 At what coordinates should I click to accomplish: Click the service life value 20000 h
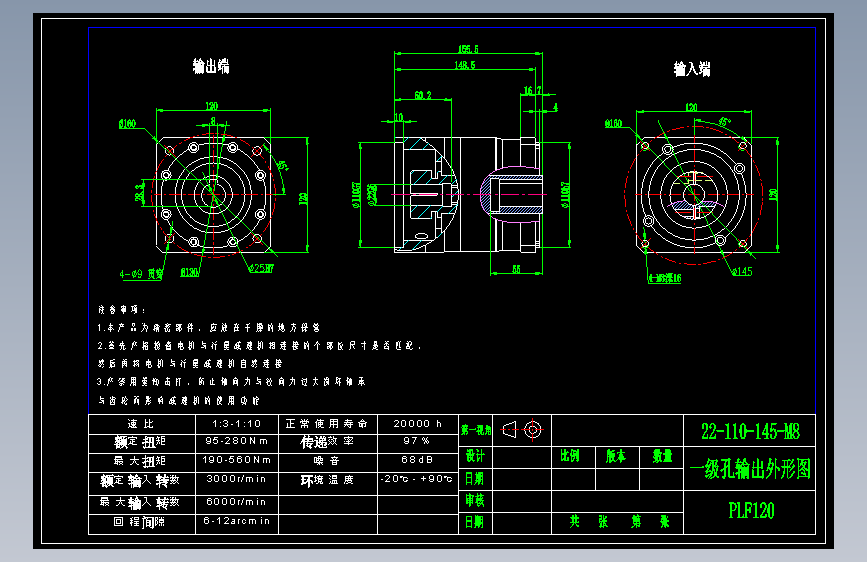coord(417,424)
